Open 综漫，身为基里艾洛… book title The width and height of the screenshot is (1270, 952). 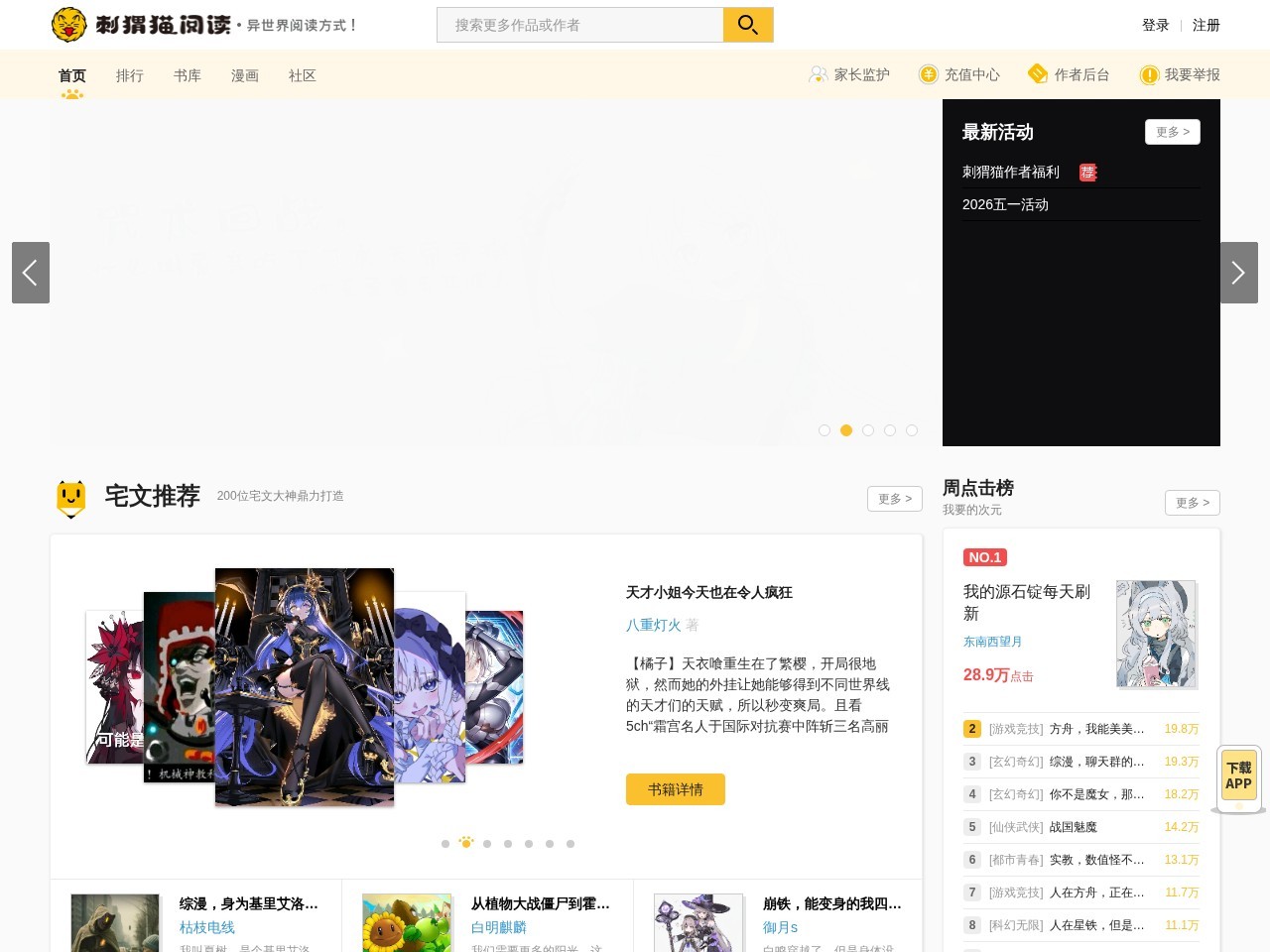point(249,903)
